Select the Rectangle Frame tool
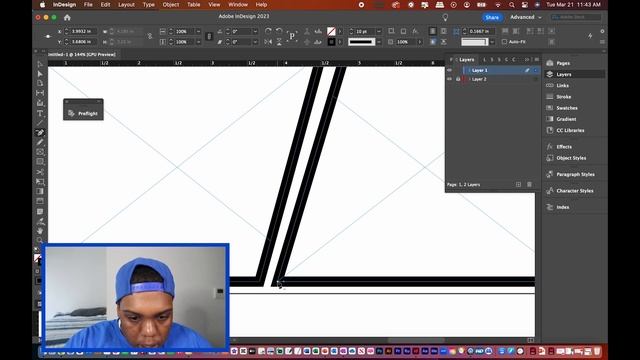 point(40,152)
